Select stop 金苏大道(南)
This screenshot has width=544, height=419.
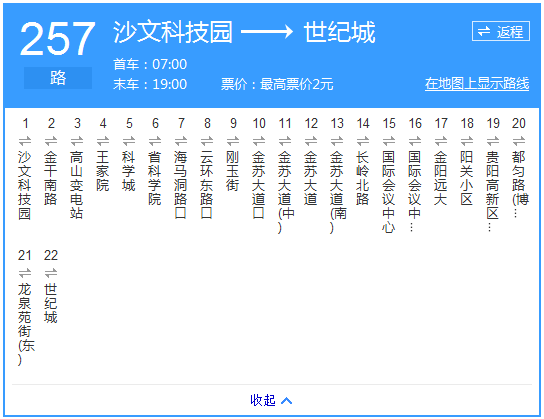pos(338,192)
